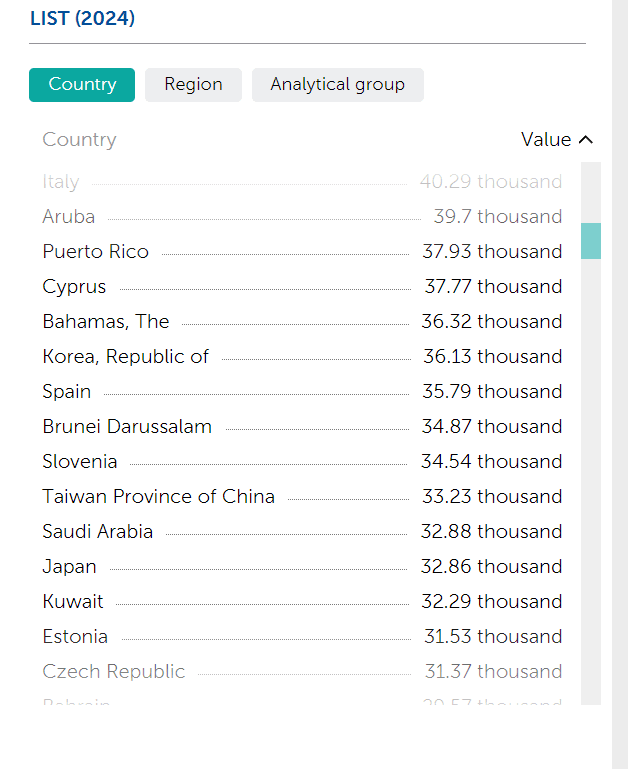Image resolution: width=628 pixels, height=769 pixels.
Task: Click the LIST (2024) heading
Action: coord(82,18)
